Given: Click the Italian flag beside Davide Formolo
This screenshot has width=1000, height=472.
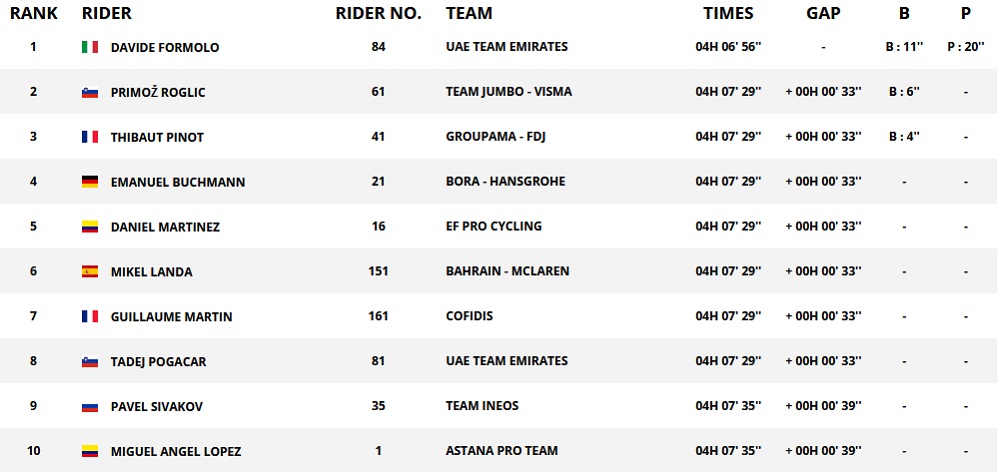Looking at the screenshot, I should (x=89, y=47).
